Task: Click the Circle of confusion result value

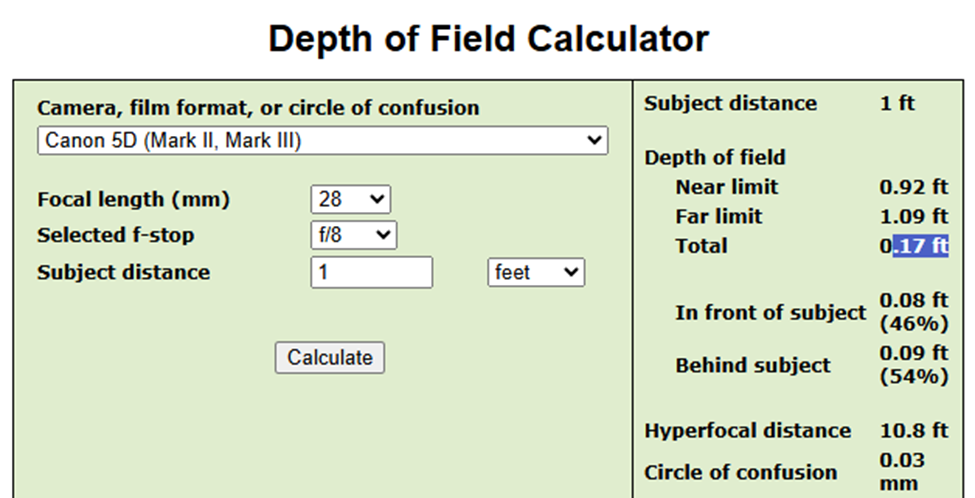Action: (x=902, y=472)
